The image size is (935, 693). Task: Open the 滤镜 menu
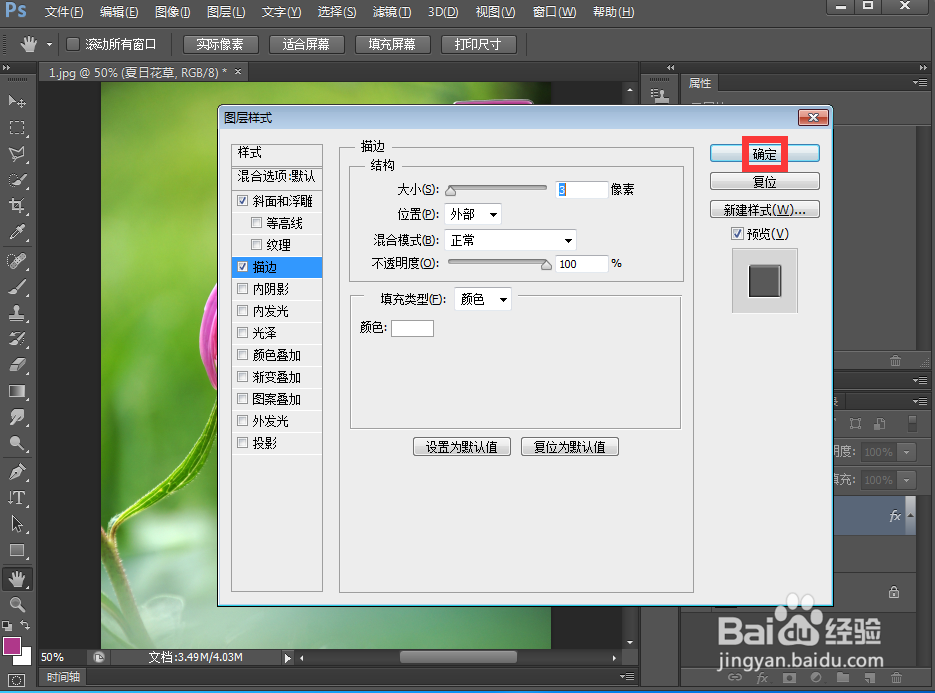tap(390, 12)
